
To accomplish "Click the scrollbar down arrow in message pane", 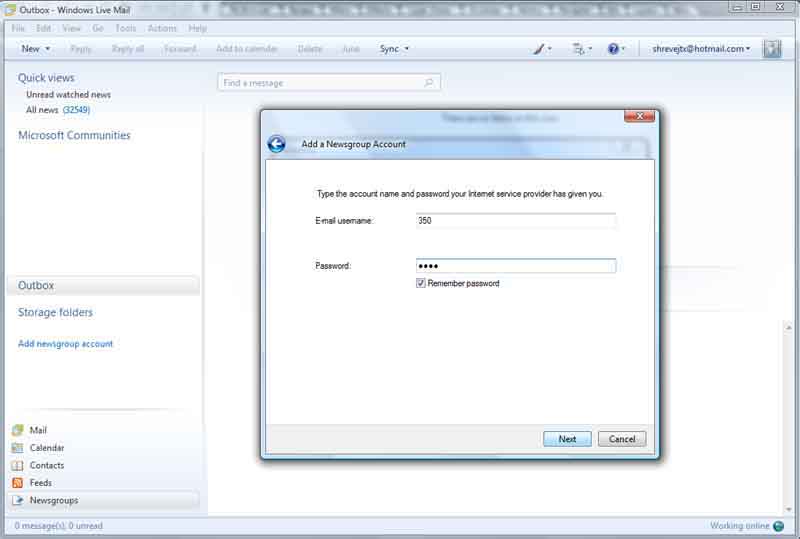I will [789, 509].
